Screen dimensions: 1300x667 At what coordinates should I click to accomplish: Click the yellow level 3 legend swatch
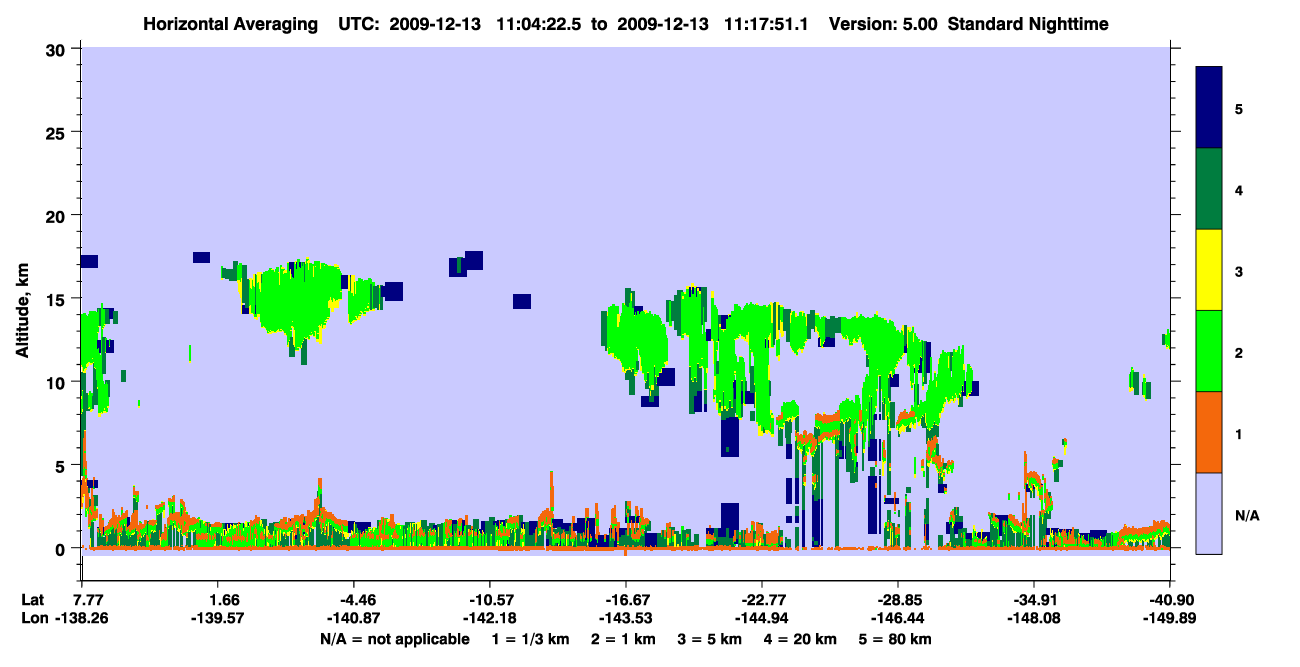click(x=1209, y=270)
